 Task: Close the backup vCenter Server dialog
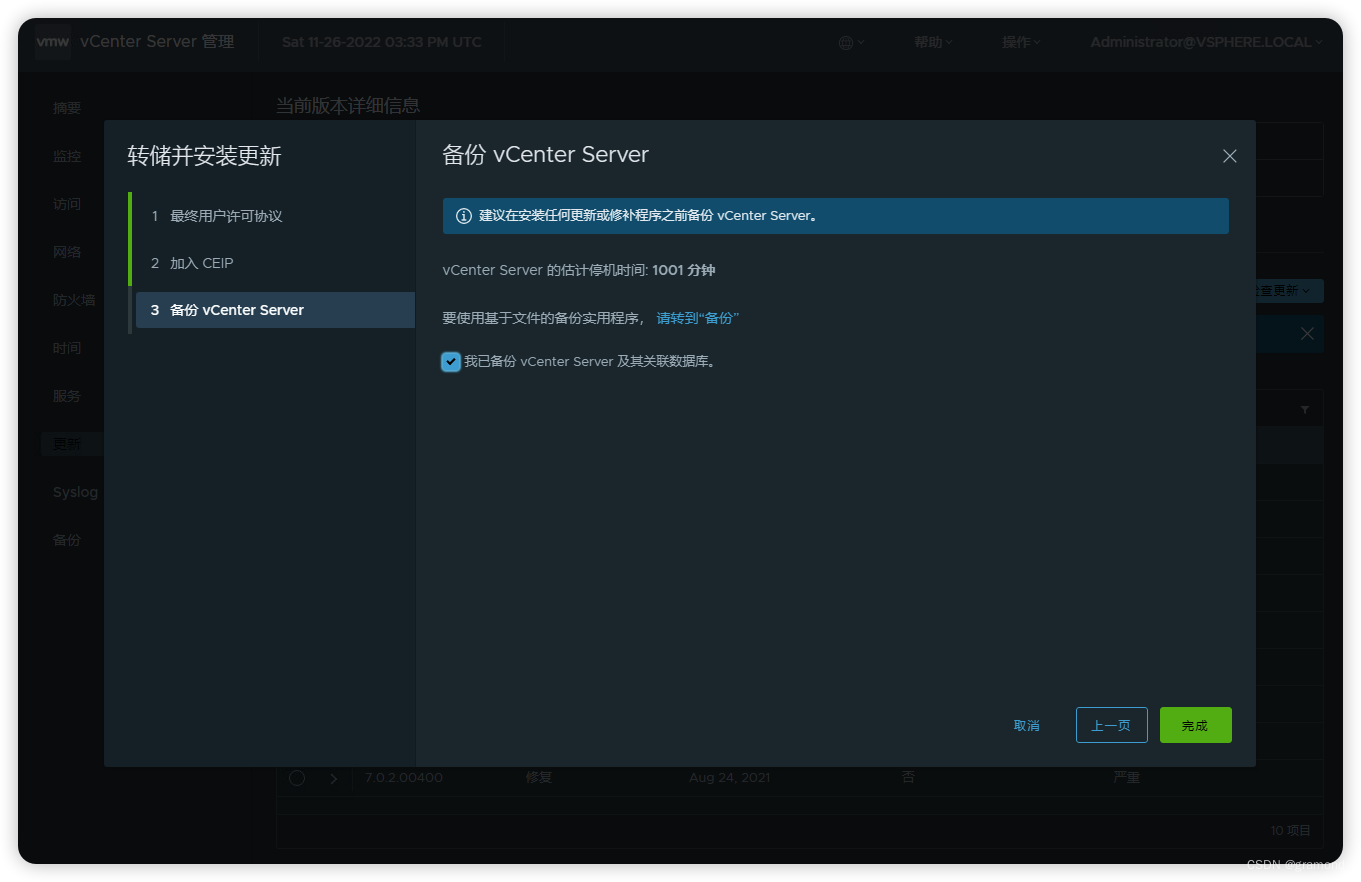coord(1230,156)
